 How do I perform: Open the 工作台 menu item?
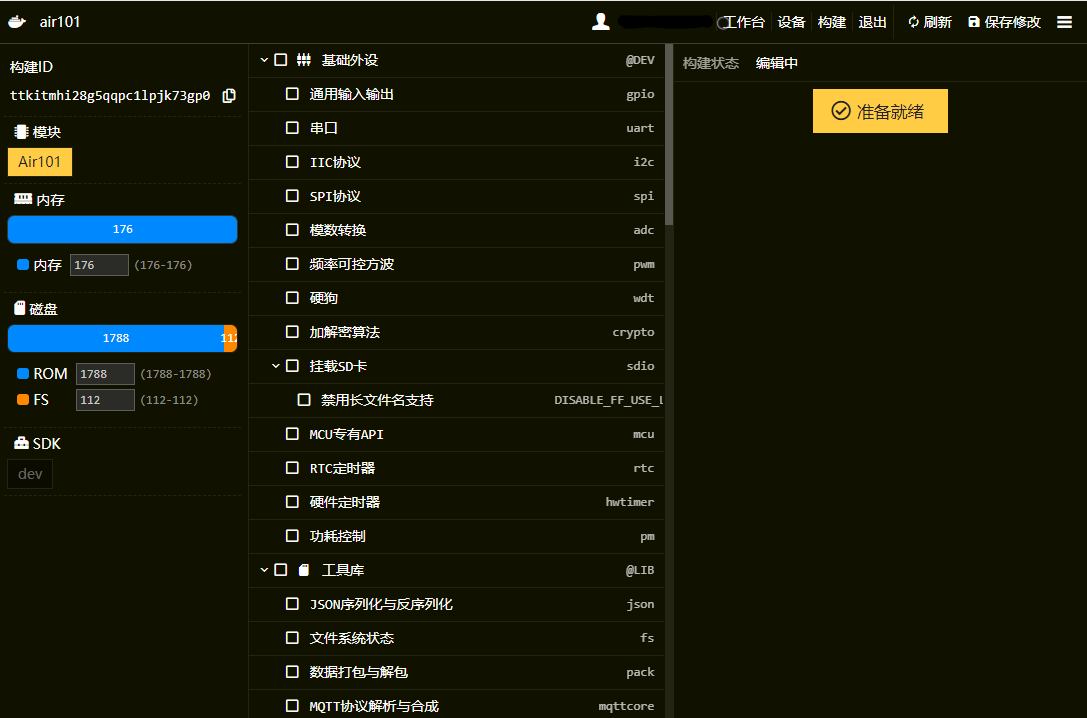click(x=744, y=22)
